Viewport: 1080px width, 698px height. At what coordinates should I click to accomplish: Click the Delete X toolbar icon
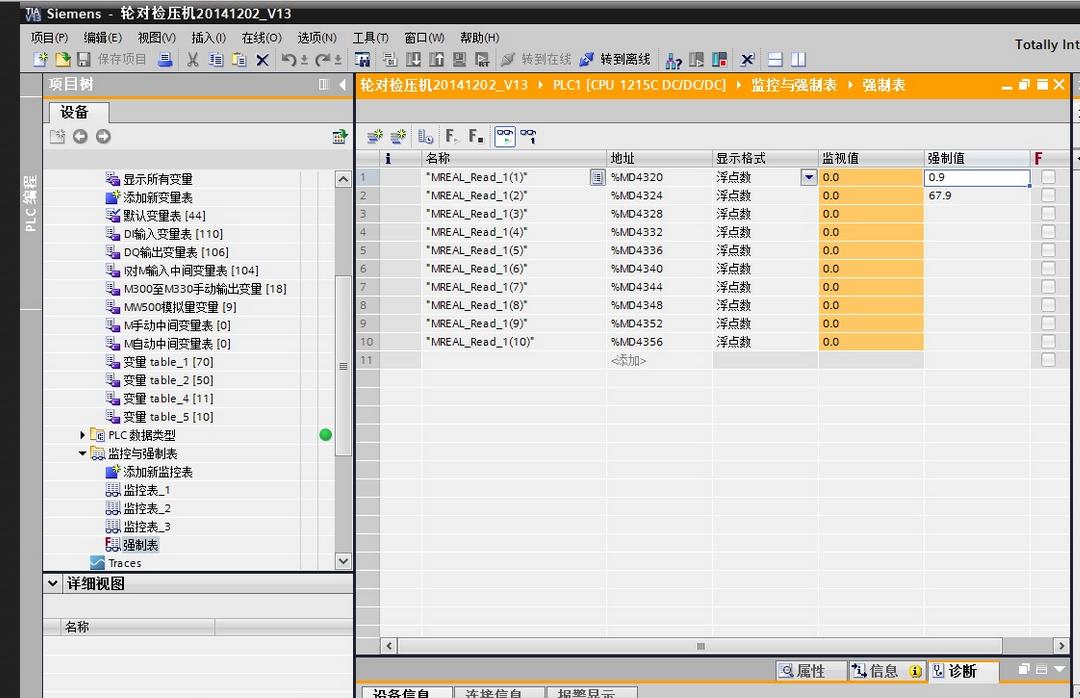pos(262,60)
